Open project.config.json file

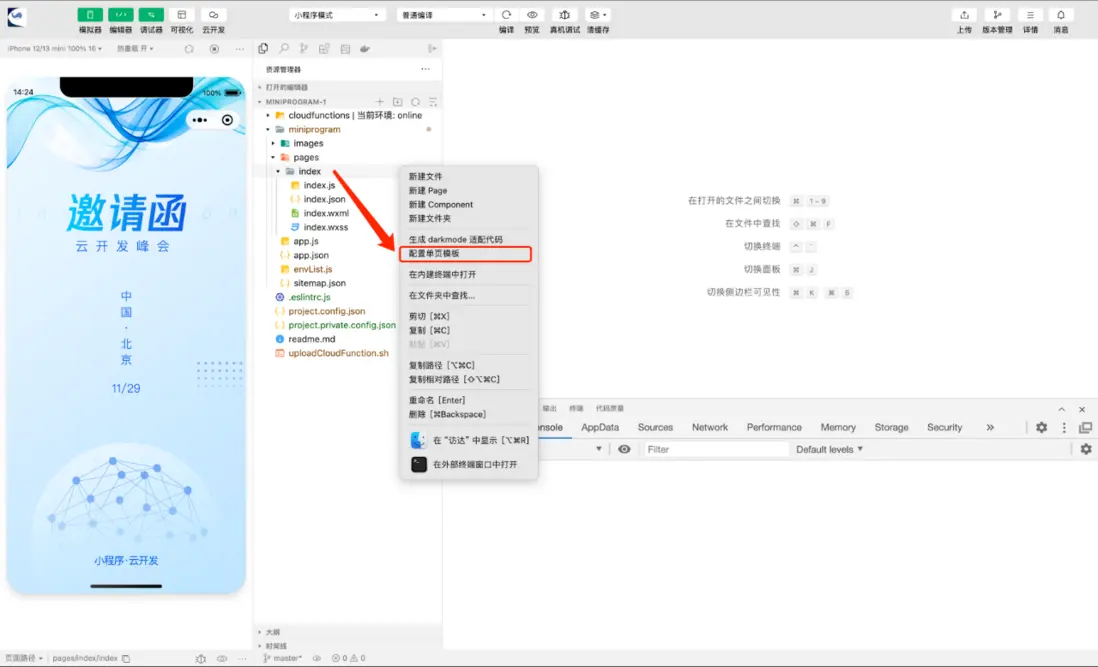point(326,311)
